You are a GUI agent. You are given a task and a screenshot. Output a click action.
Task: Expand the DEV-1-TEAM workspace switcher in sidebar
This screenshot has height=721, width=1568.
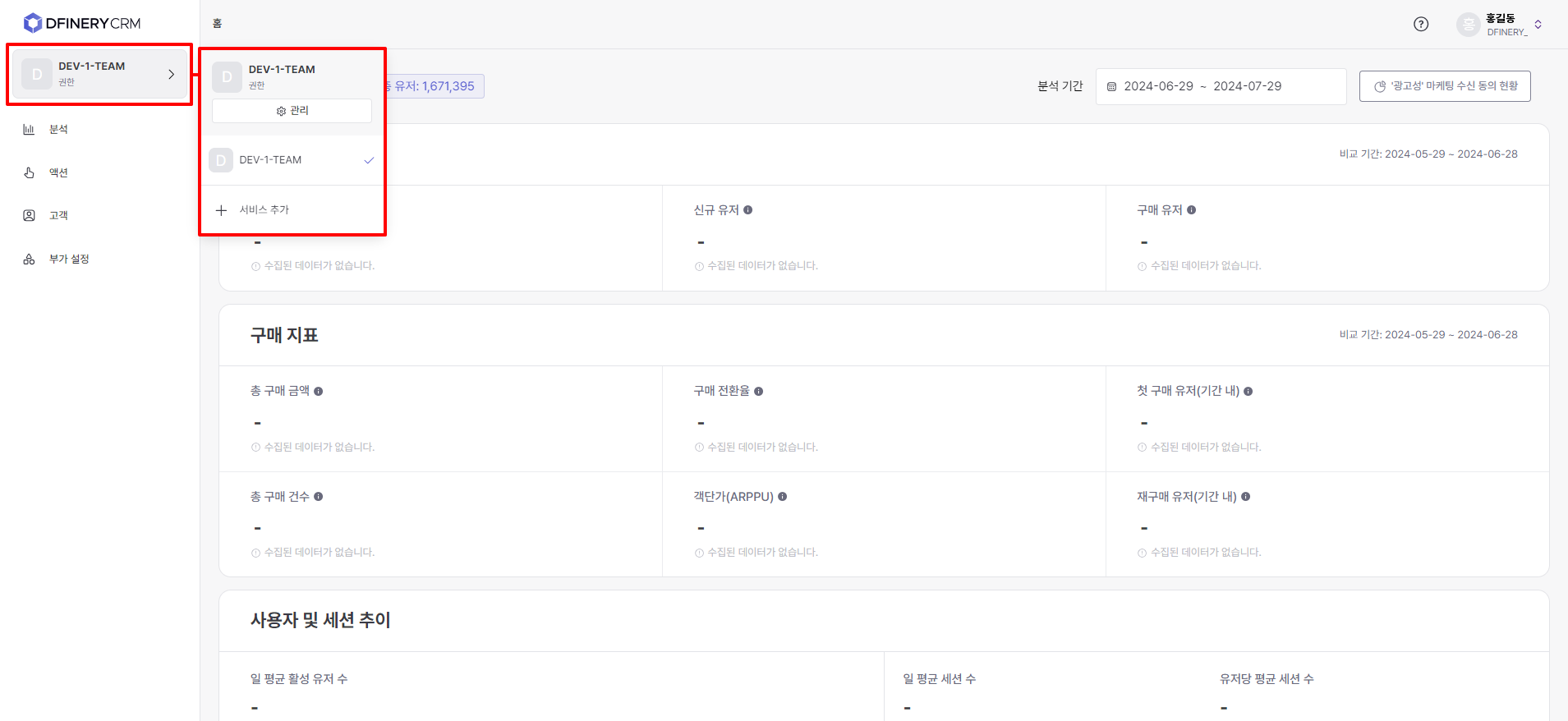click(99, 74)
